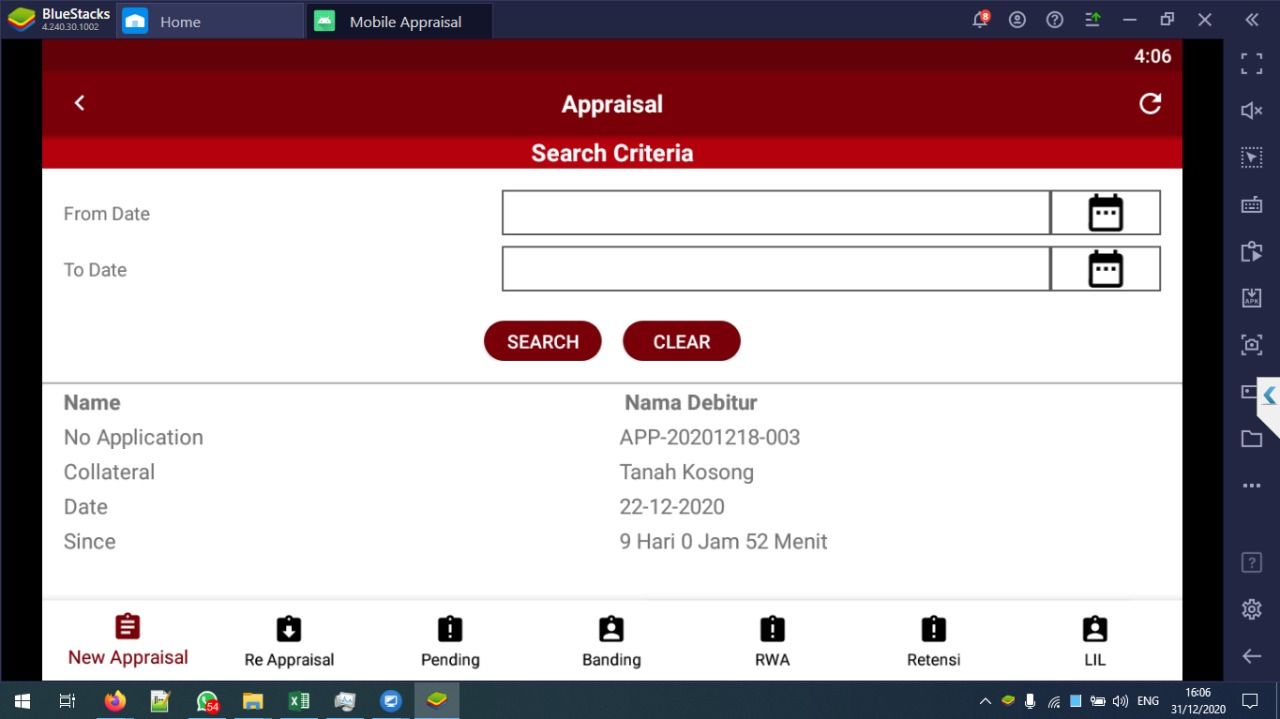The width and height of the screenshot is (1280, 719).
Task: Open the New Appraisal tab
Action: click(x=128, y=640)
